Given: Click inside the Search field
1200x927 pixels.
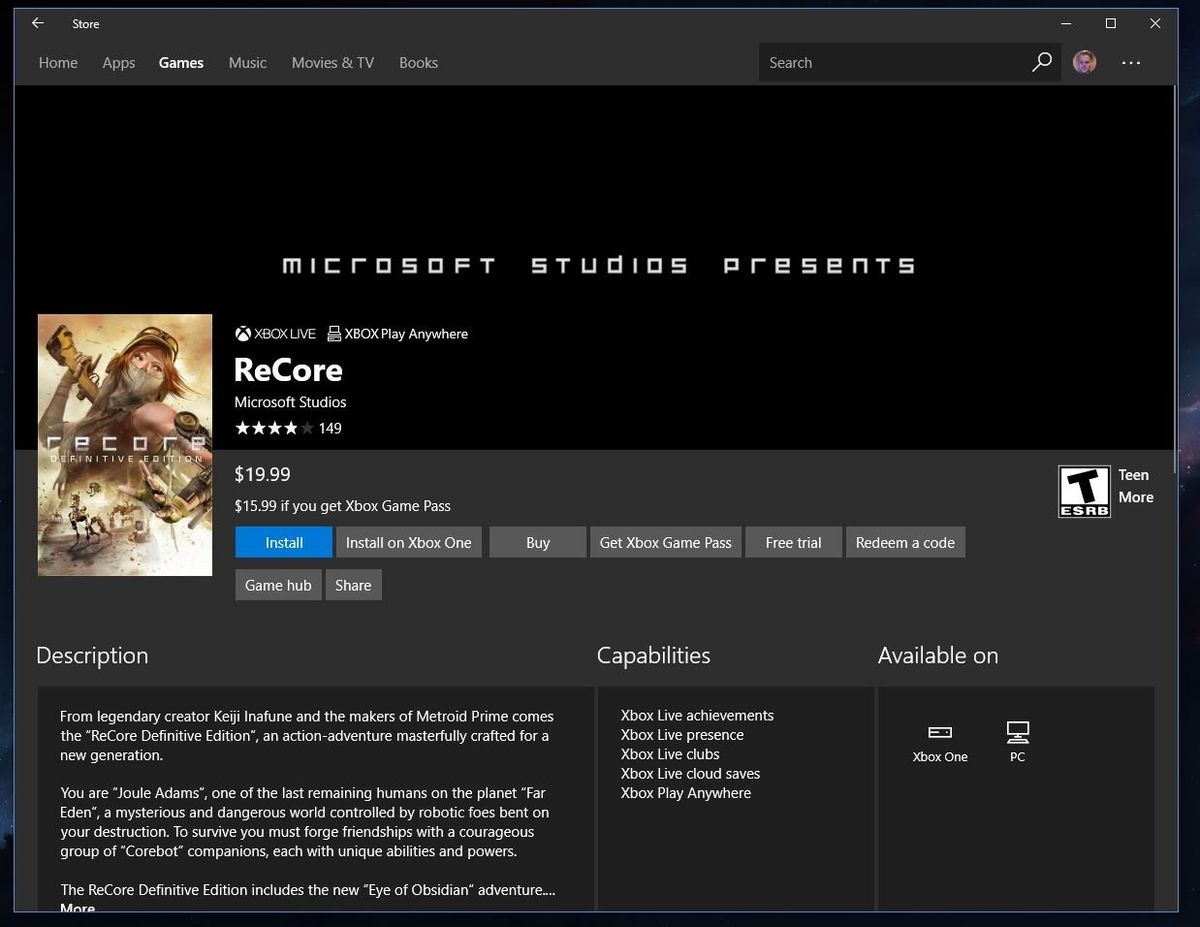Looking at the screenshot, I should [x=880, y=62].
